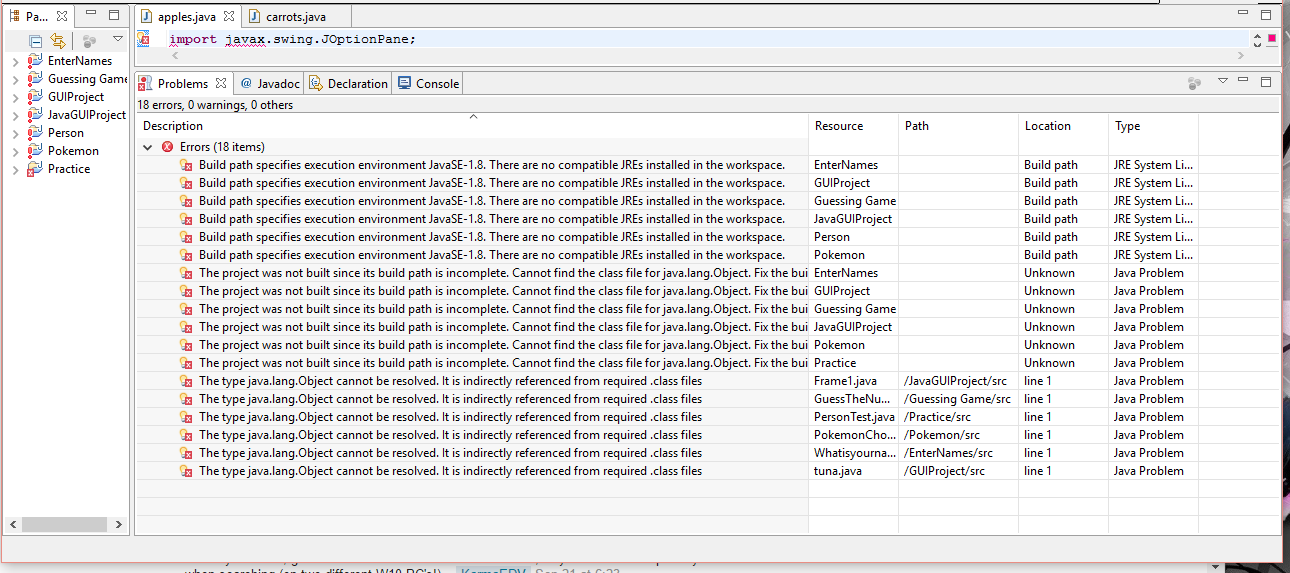Expand the Guessing Game project
Viewport: 1290px width, 573px height.
point(15,80)
